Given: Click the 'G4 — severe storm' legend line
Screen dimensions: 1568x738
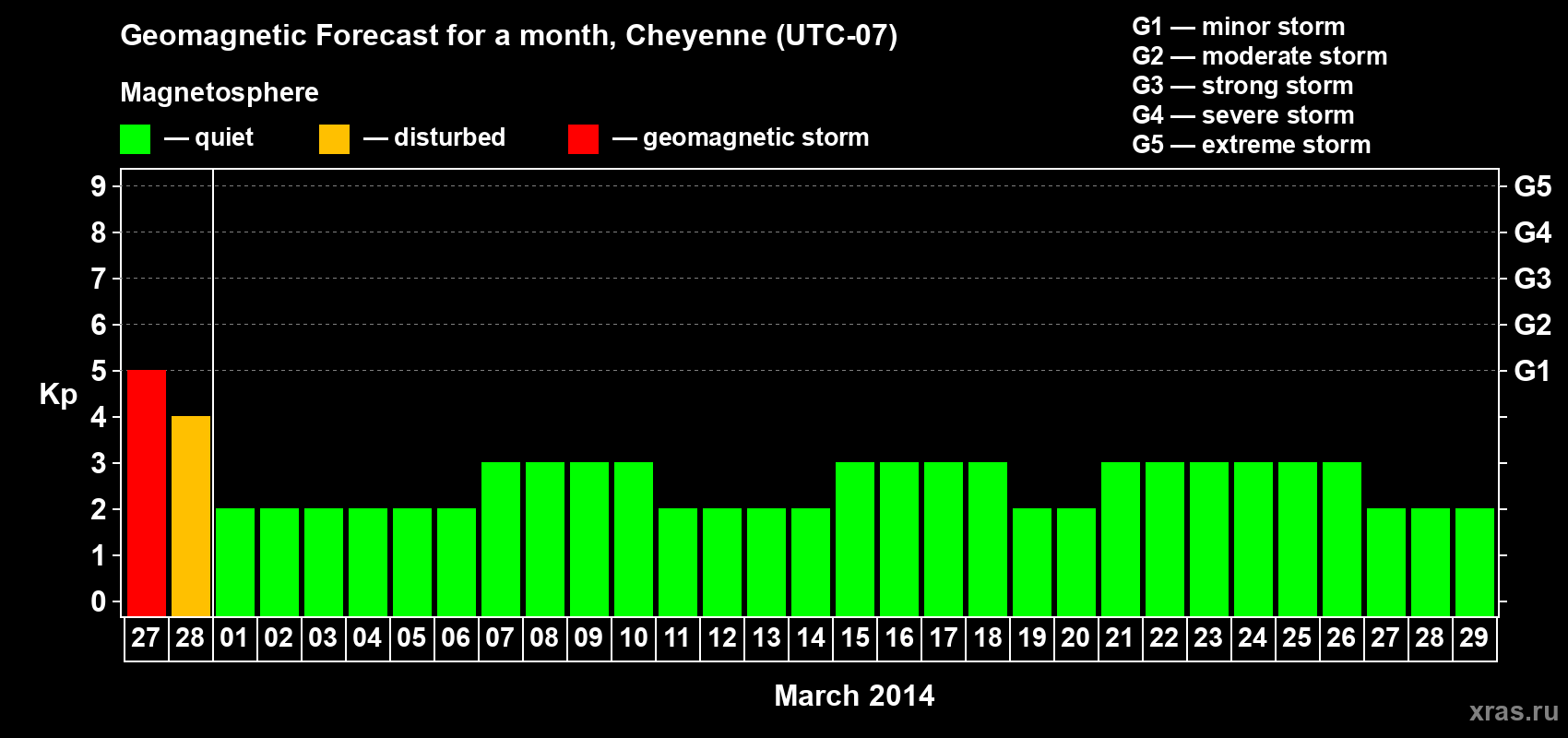Looking at the screenshot, I should (1243, 115).
